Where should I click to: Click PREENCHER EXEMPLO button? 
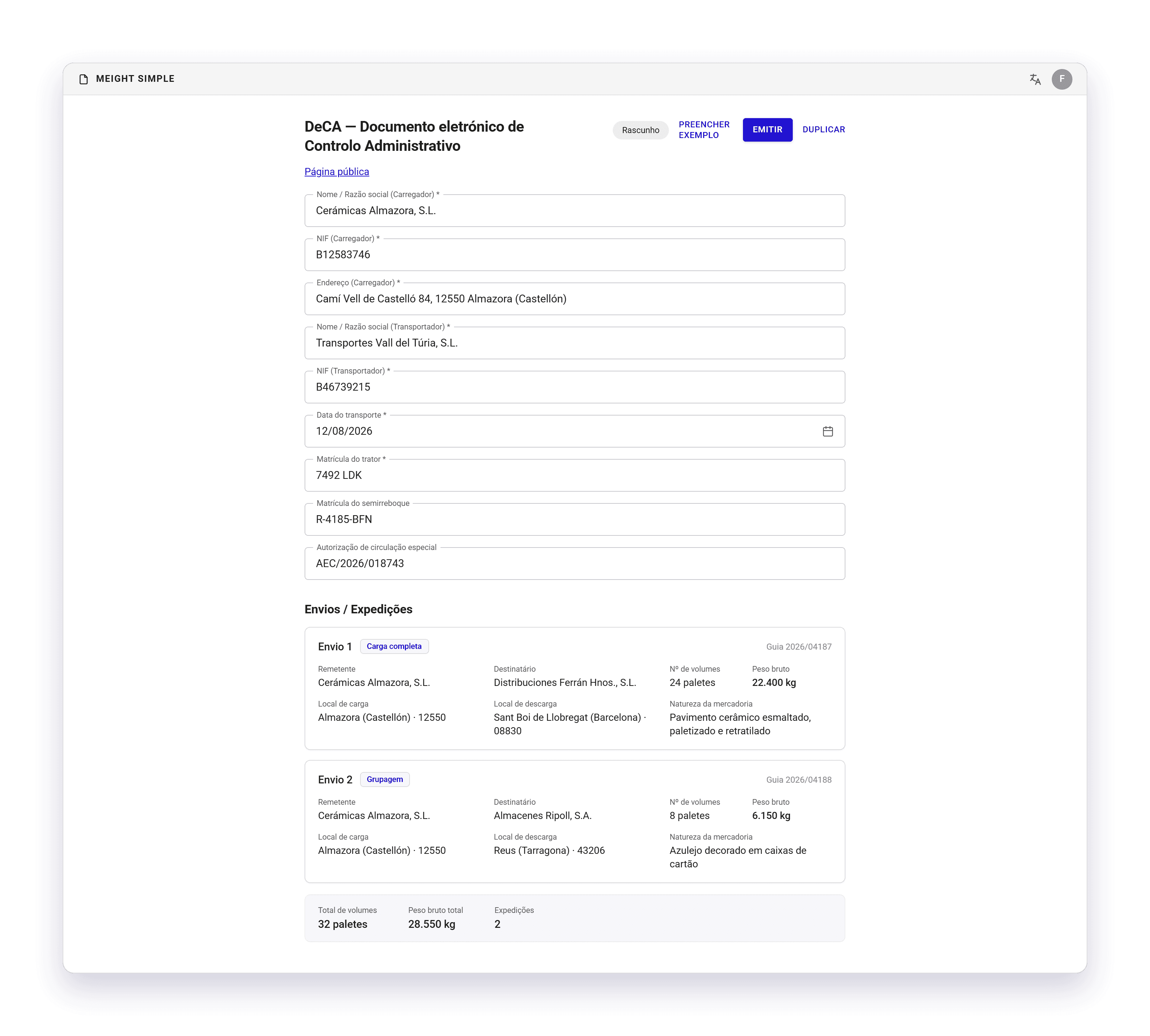pyautogui.click(x=704, y=130)
